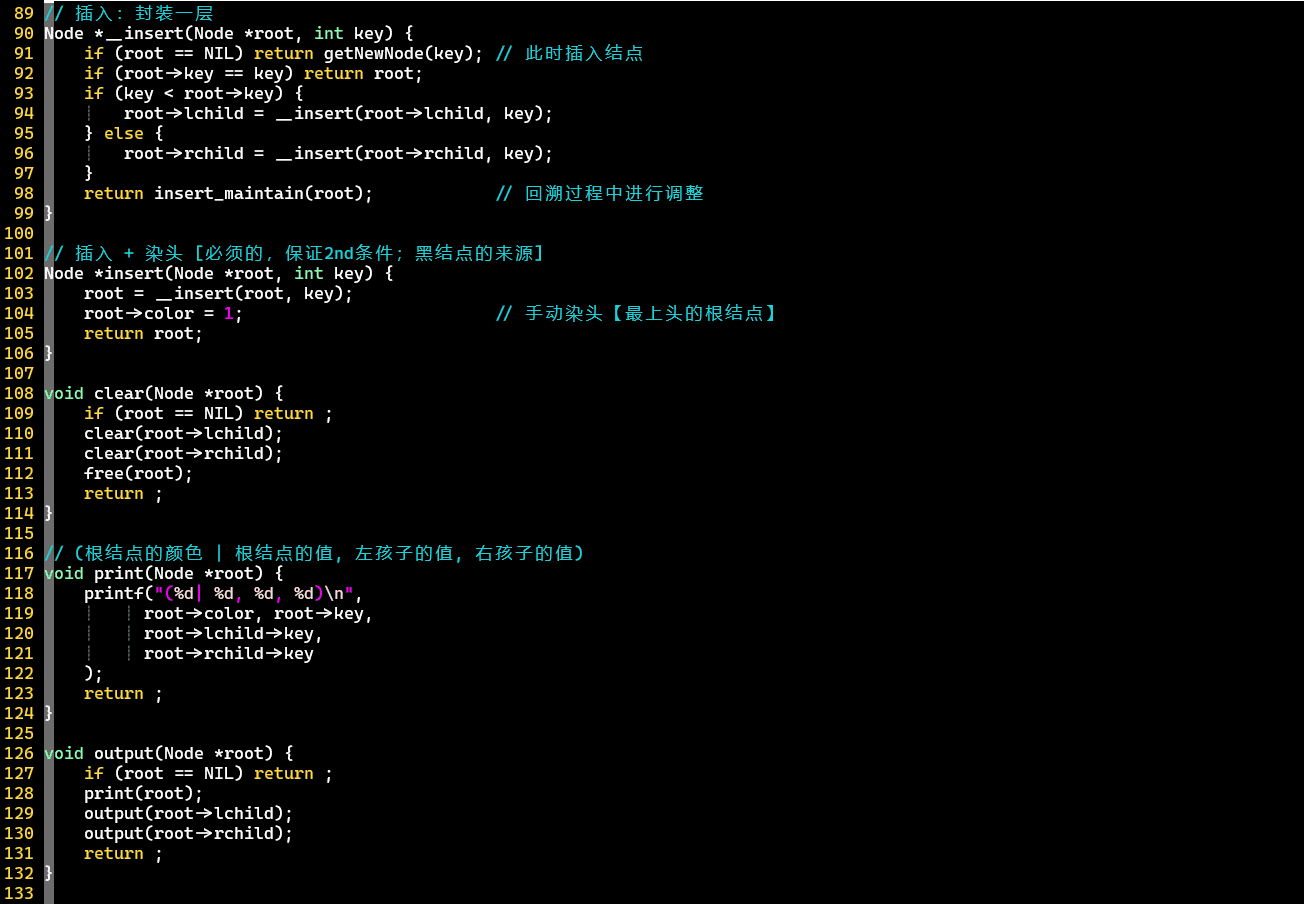Click '__insert(root, key)' call on line 103
Image resolution: width=1304 pixels, height=904 pixels.
click(249, 293)
